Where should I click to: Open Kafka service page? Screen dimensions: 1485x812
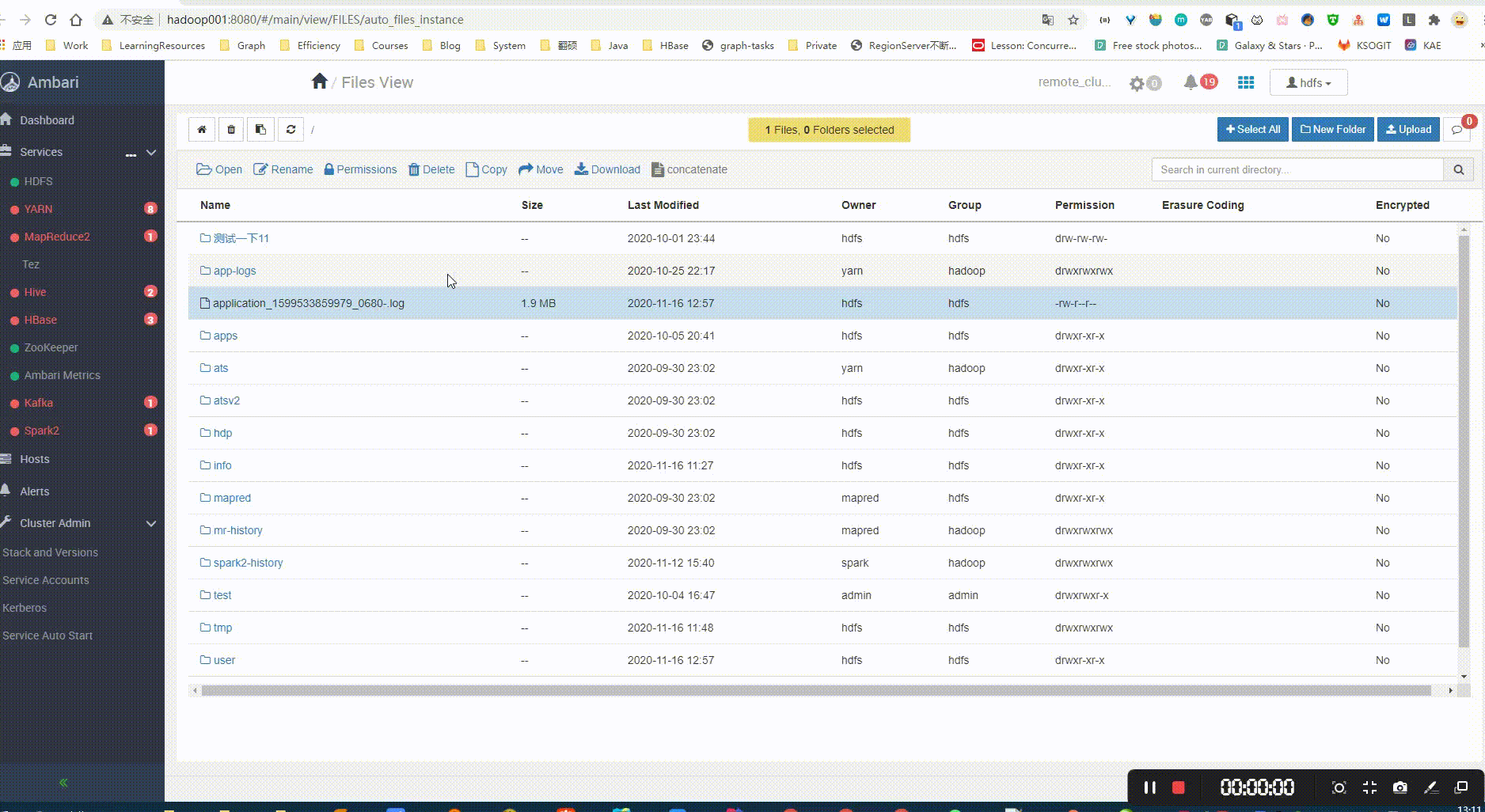(x=38, y=403)
